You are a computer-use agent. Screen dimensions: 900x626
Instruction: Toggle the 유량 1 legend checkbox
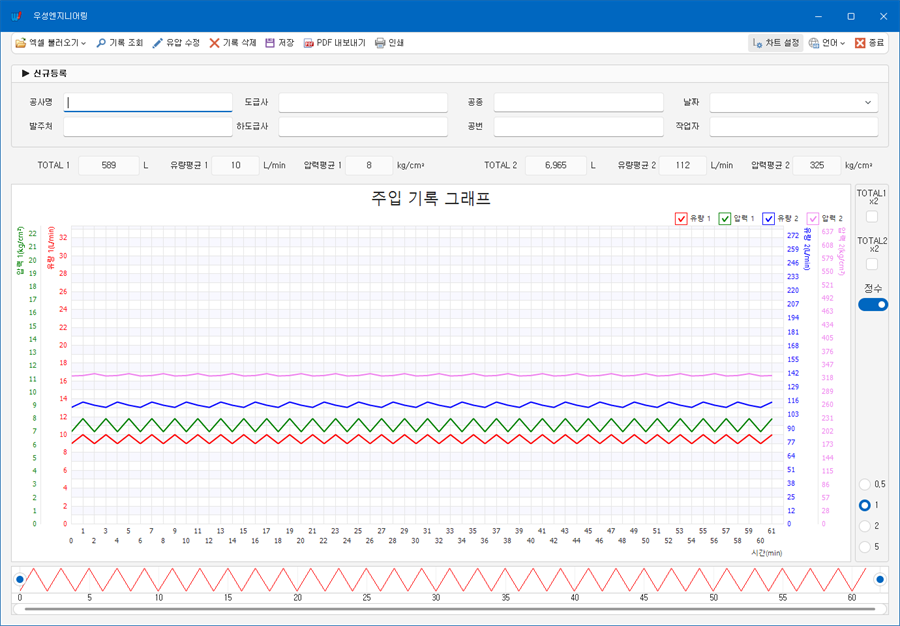(681, 219)
